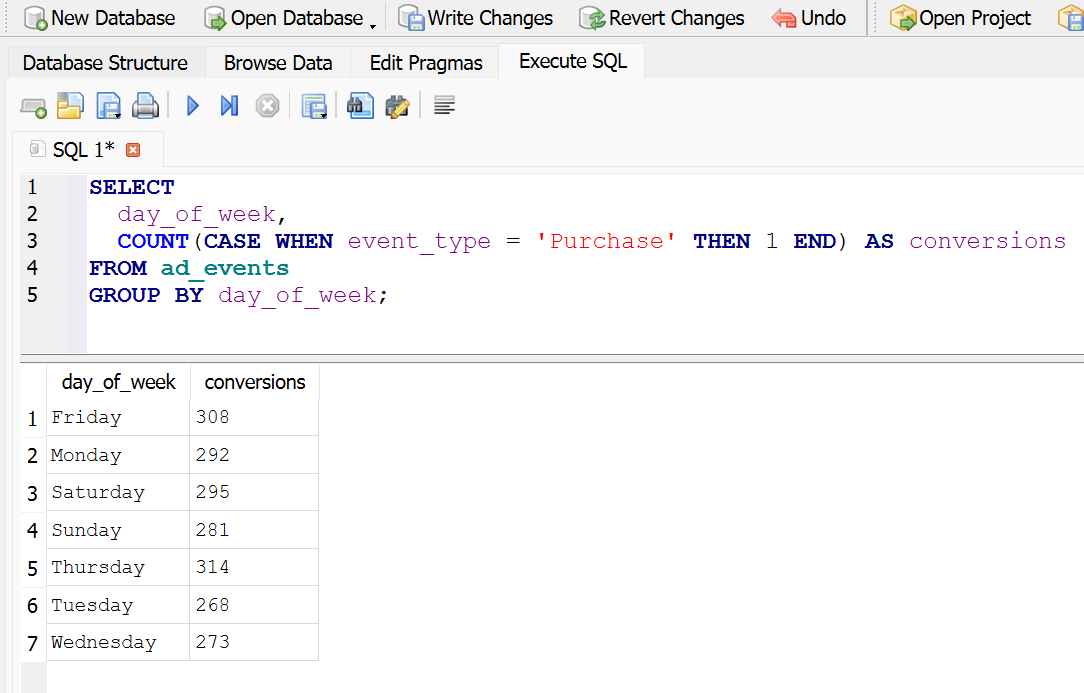Open the Edit Pragmas tab
Image resolution: width=1084 pixels, height=693 pixels.
coord(426,63)
